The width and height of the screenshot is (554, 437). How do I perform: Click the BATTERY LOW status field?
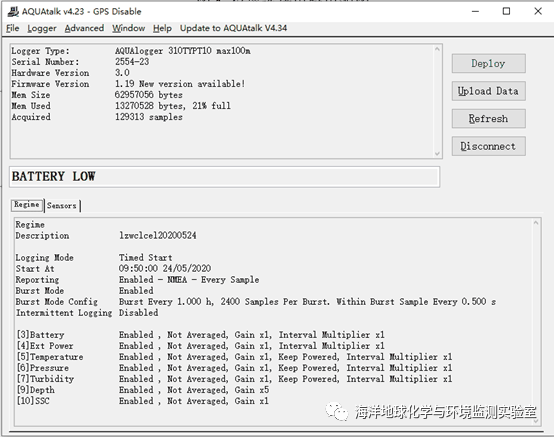click(x=225, y=177)
